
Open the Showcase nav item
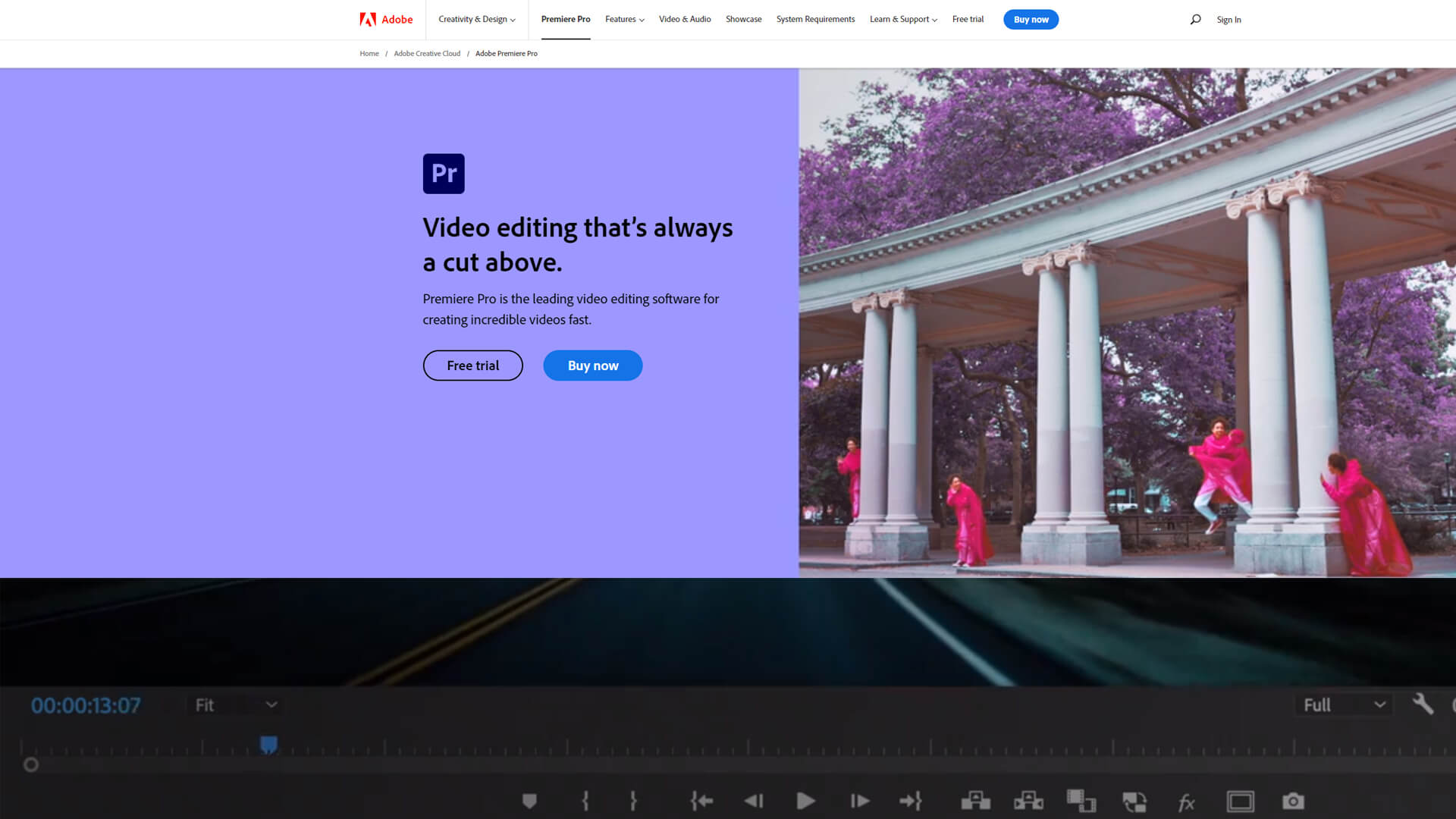743,20
